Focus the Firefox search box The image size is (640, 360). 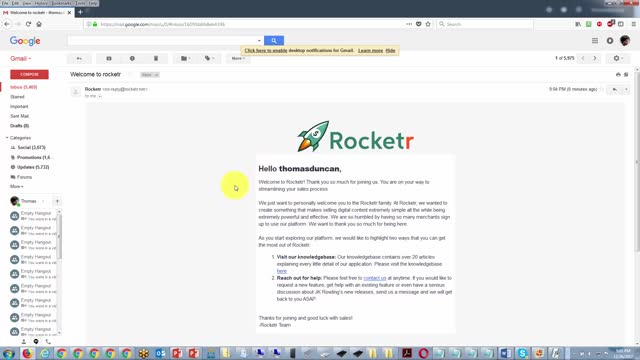pyautogui.click(x=484, y=24)
